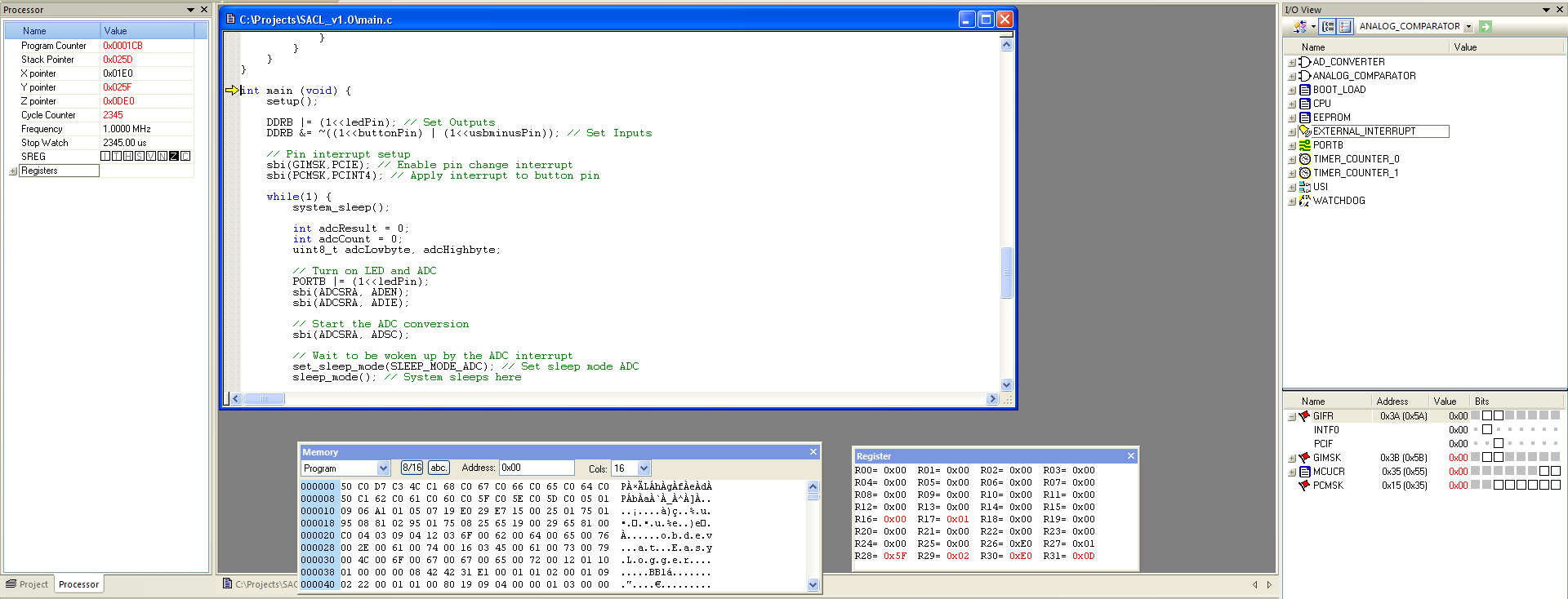This screenshot has width=1568, height=599.
Task: Click the yellow program counter arrow marker
Action: (232, 90)
